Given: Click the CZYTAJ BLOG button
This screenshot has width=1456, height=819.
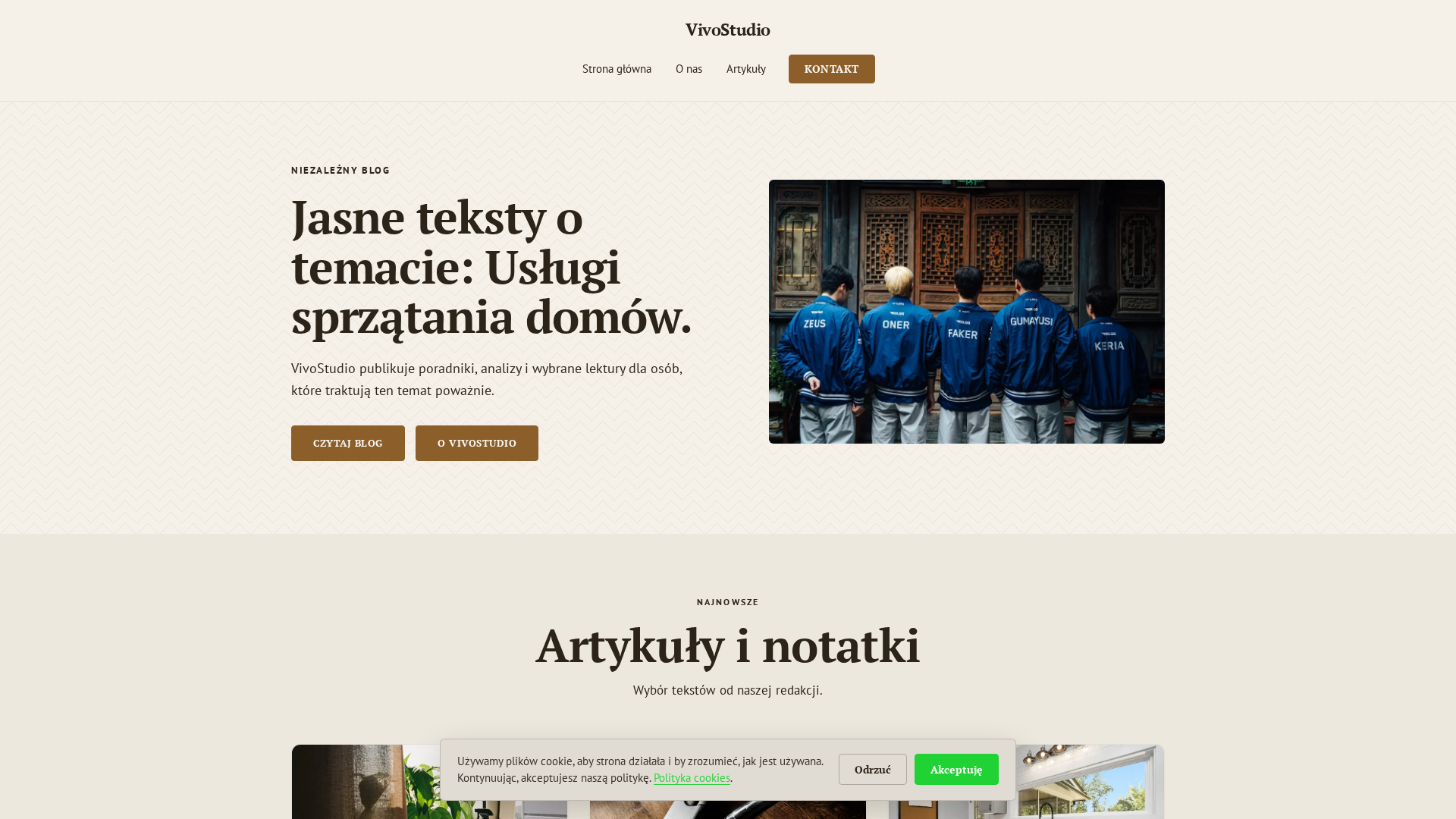Looking at the screenshot, I should pos(348,443).
